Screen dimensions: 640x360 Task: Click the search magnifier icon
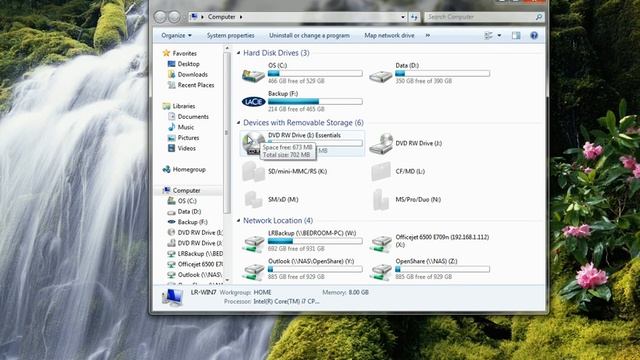[538, 17]
